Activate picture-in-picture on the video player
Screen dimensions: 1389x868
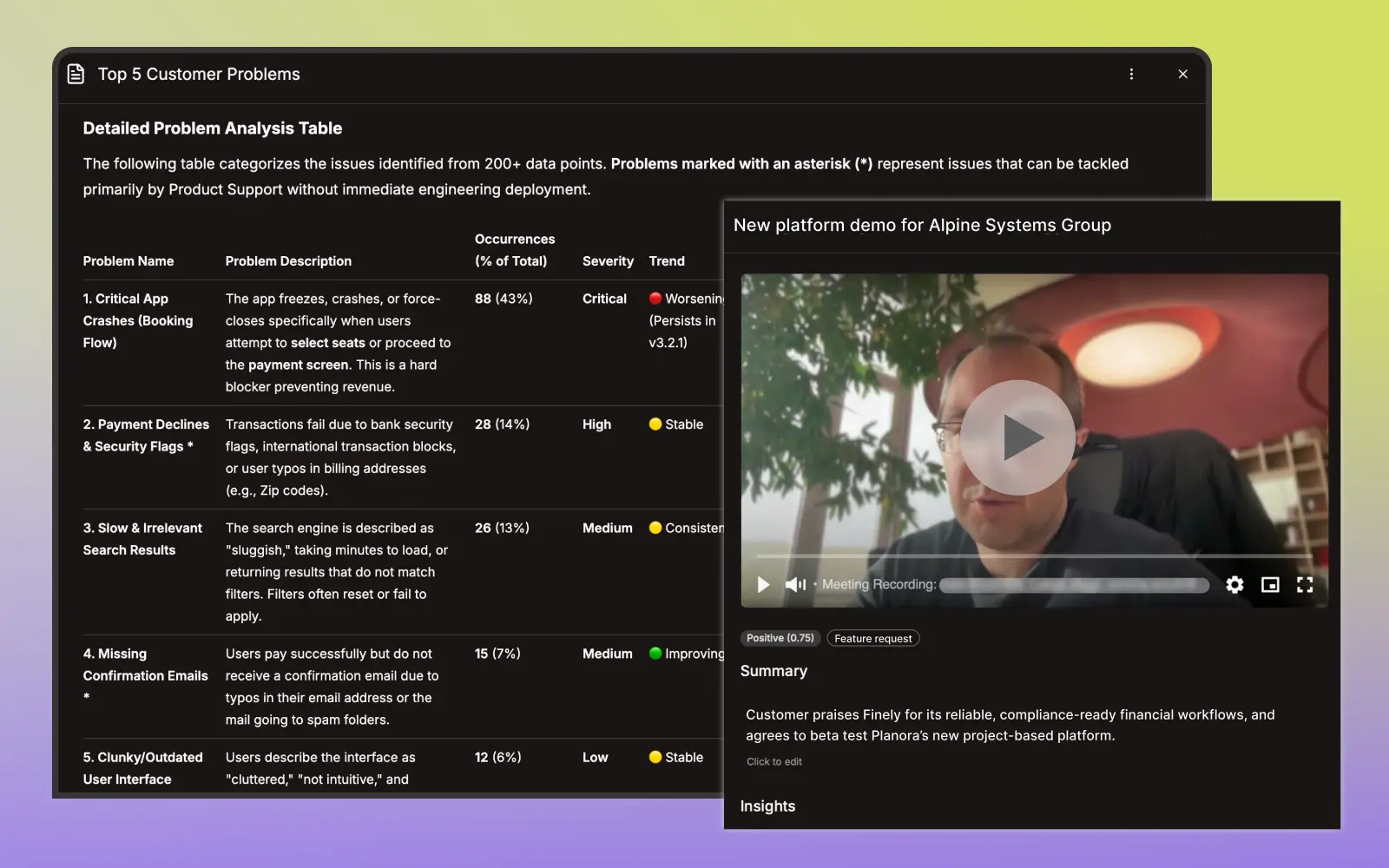pos(1269,584)
